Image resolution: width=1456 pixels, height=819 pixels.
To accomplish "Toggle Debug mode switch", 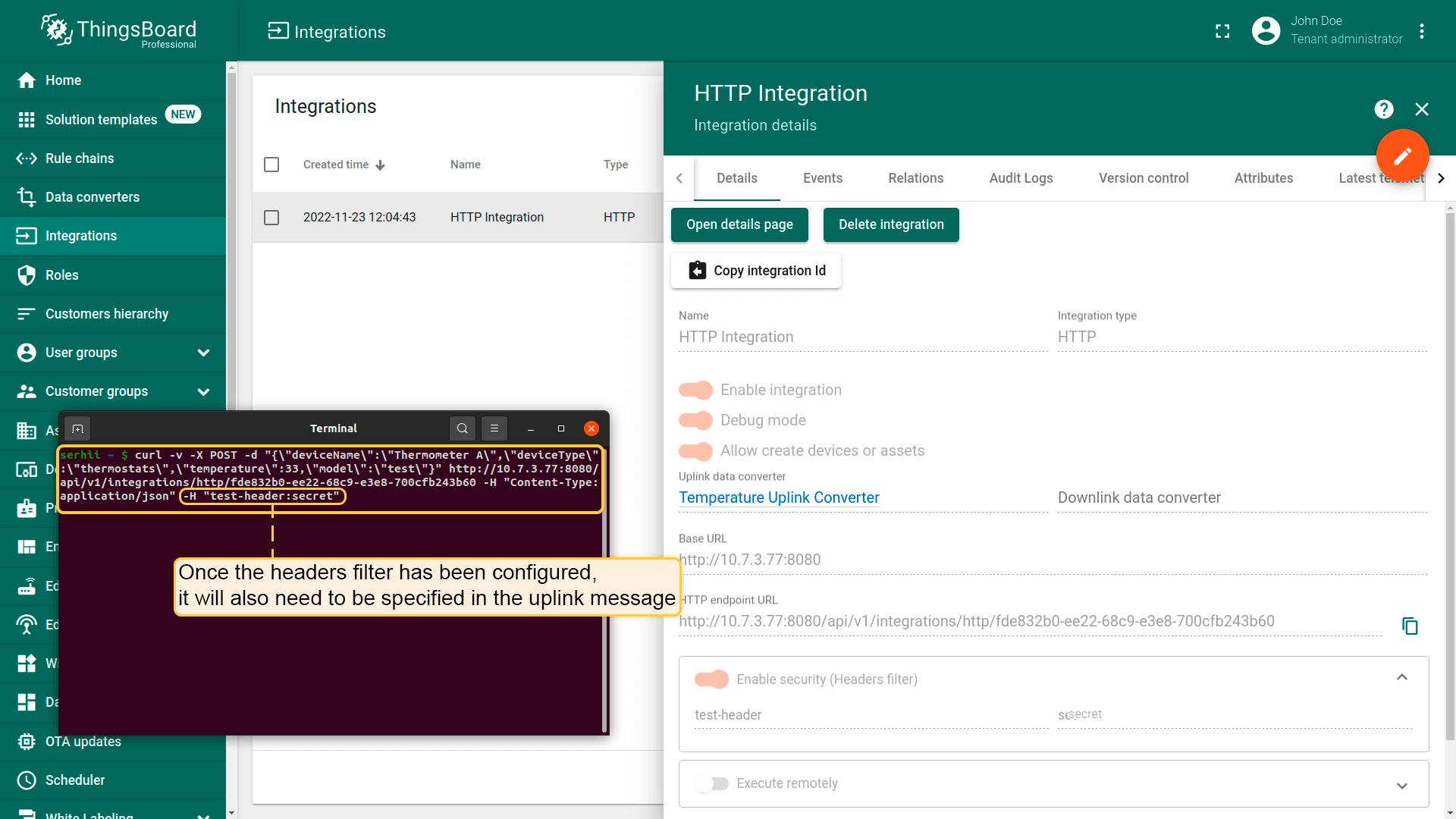I will tap(695, 420).
